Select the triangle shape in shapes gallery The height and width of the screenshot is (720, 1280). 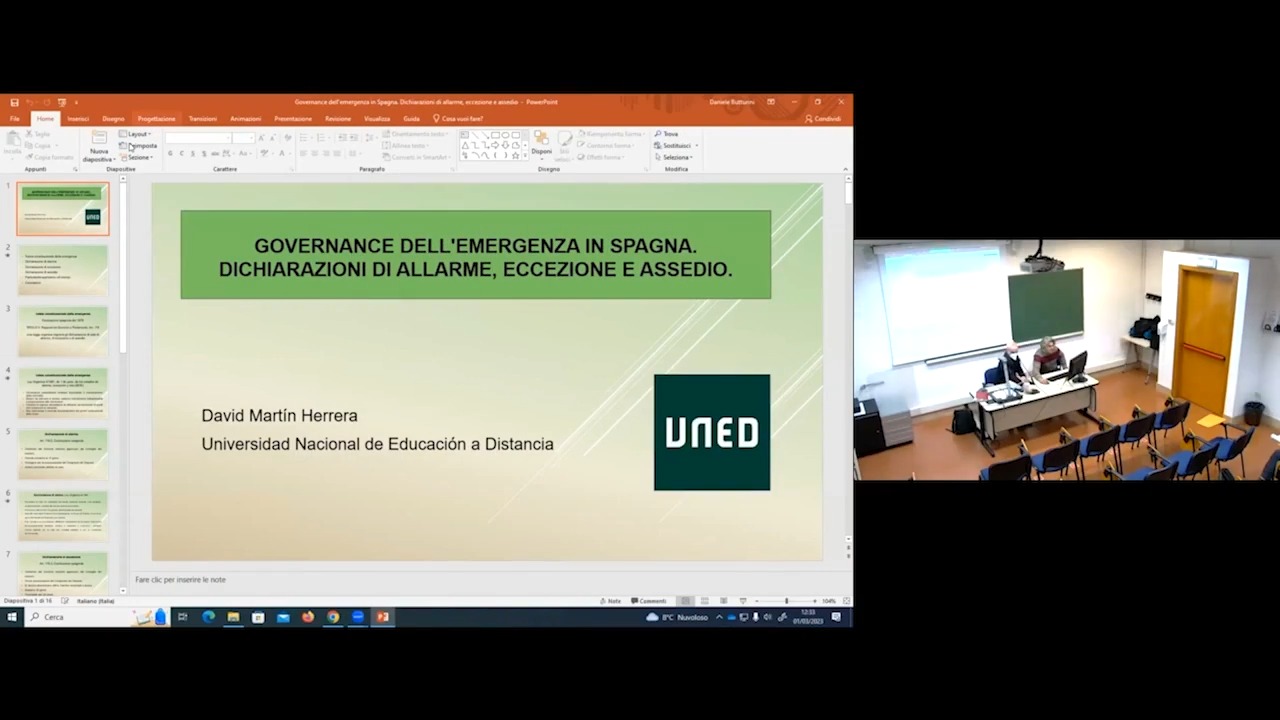(465, 145)
